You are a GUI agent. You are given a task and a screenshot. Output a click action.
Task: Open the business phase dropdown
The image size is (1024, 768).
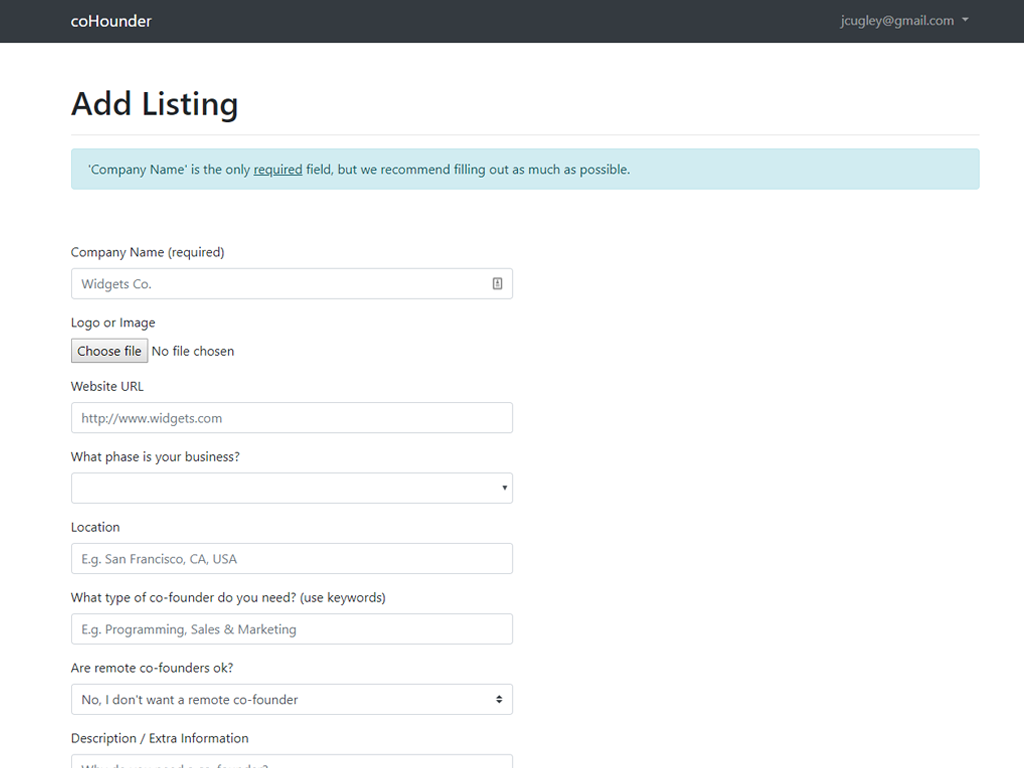click(x=291, y=488)
